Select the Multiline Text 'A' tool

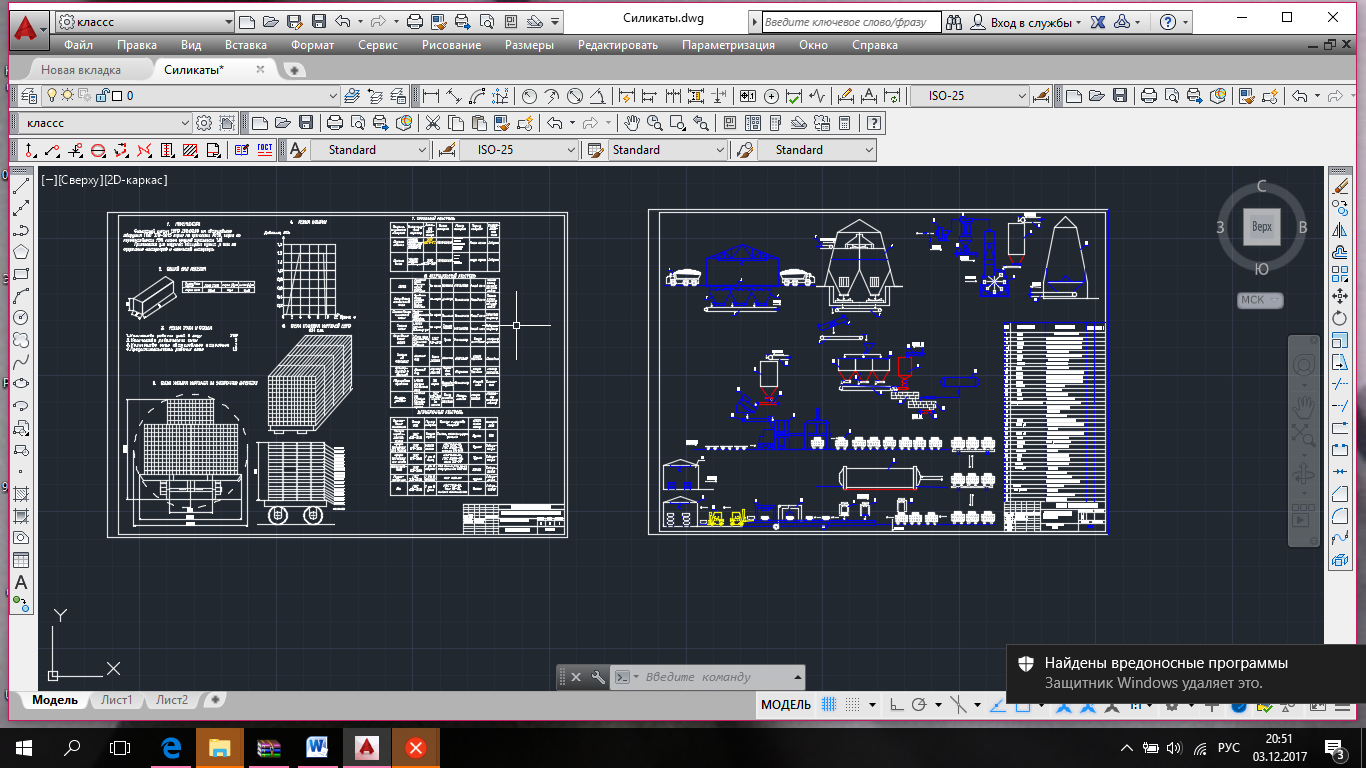pyautogui.click(x=21, y=582)
